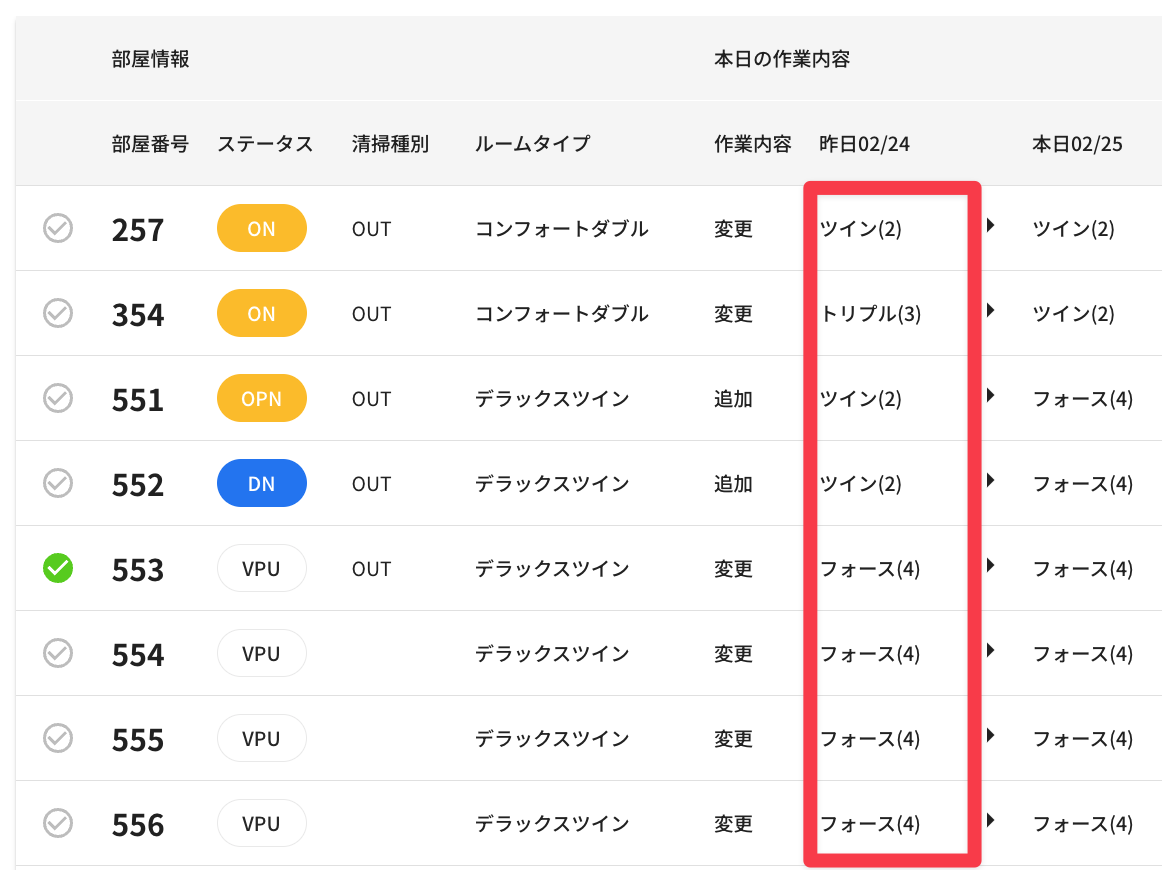Click the blue DN status badge

coord(261,484)
